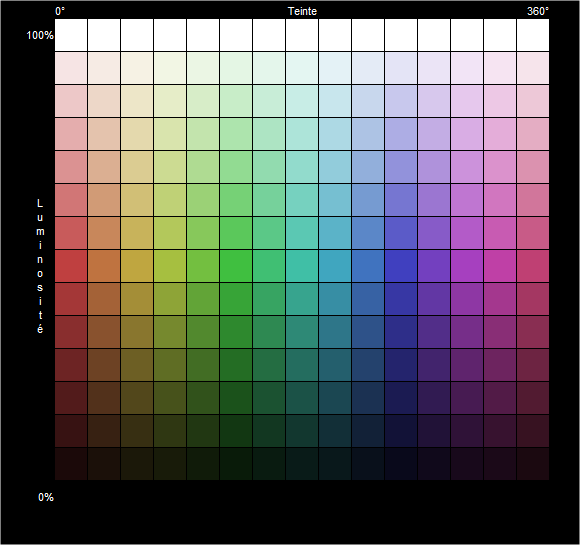Click the "360°" hue label
The height and width of the screenshot is (545, 580).
[x=538, y=11]
